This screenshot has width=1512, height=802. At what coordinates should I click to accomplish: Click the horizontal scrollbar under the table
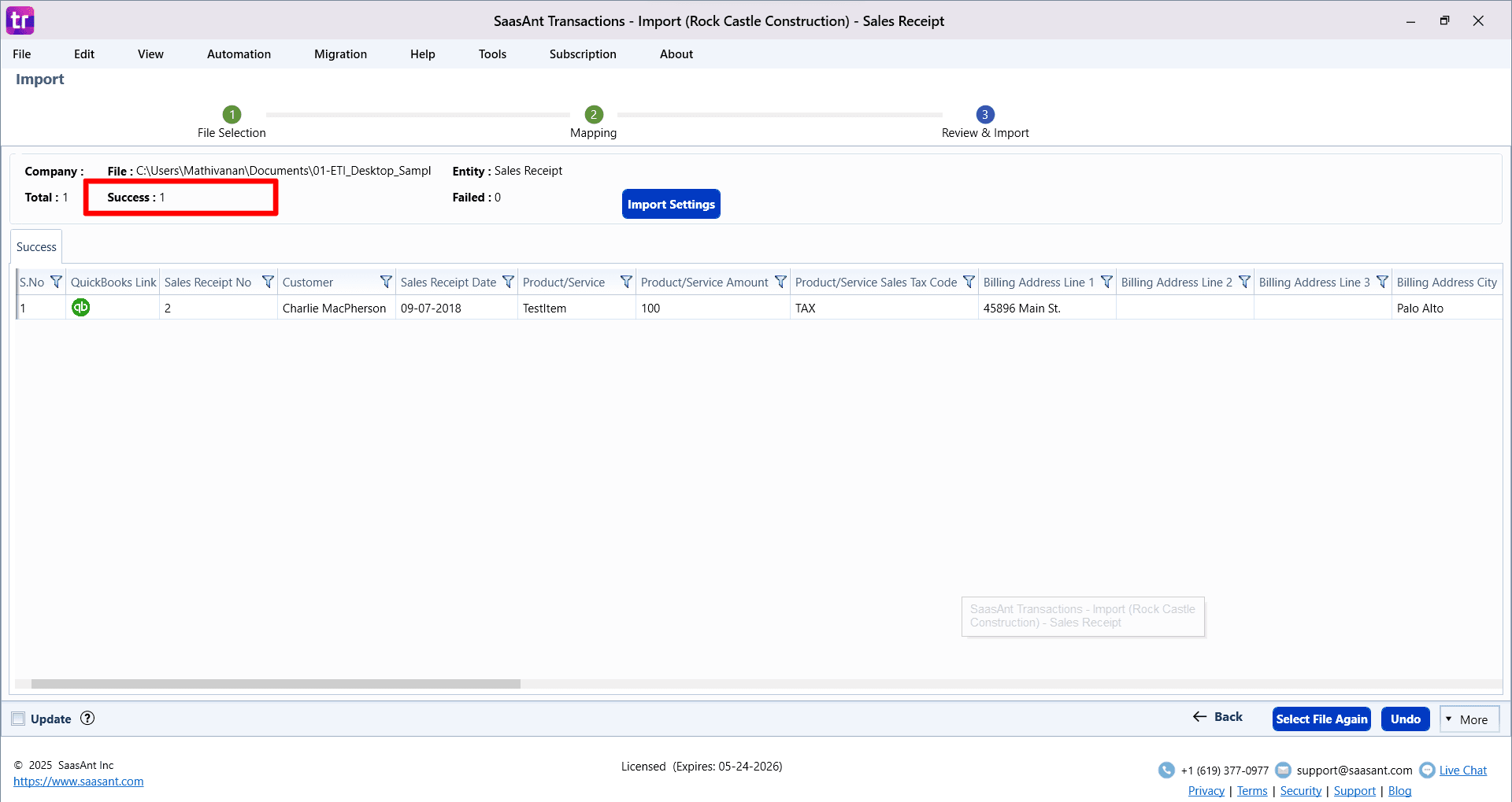[x=276, y=684]
